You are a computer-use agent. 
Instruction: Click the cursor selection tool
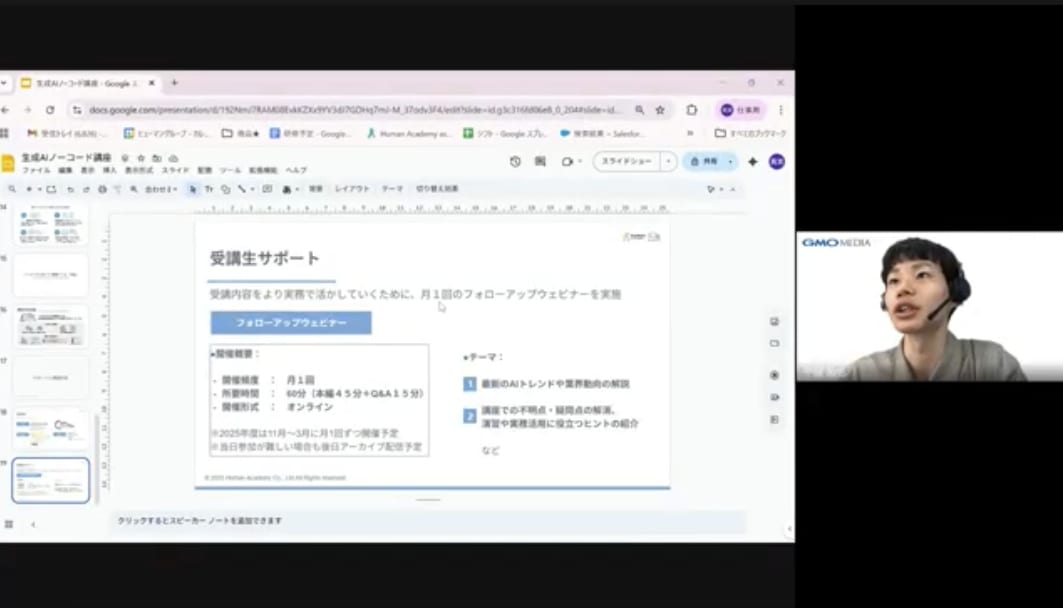point(192,189)
